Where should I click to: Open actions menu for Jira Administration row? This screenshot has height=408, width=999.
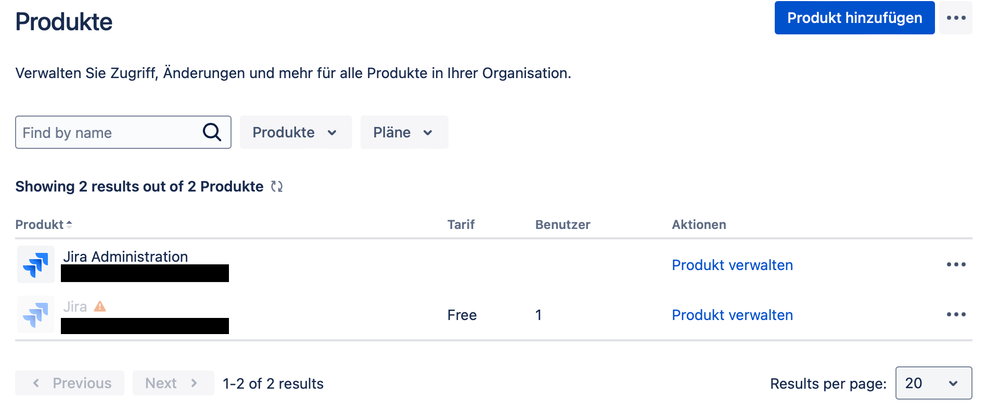click(956, 265)
